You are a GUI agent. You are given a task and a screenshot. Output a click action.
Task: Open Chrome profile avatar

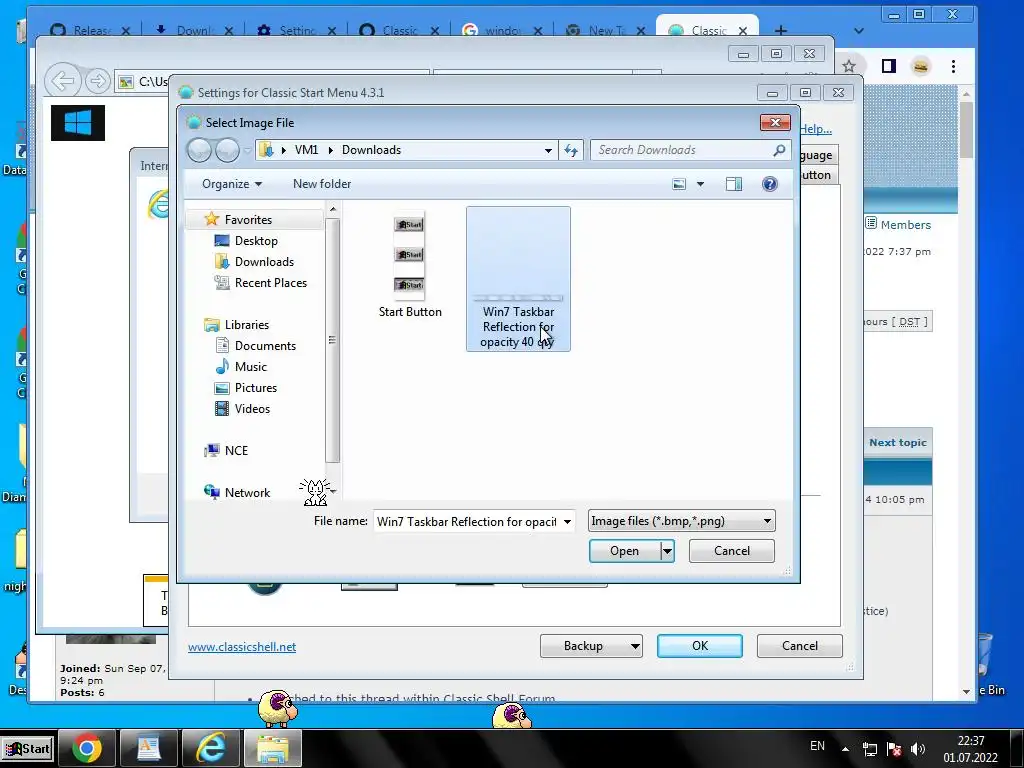pyautogui.click(x=921, y=66)
